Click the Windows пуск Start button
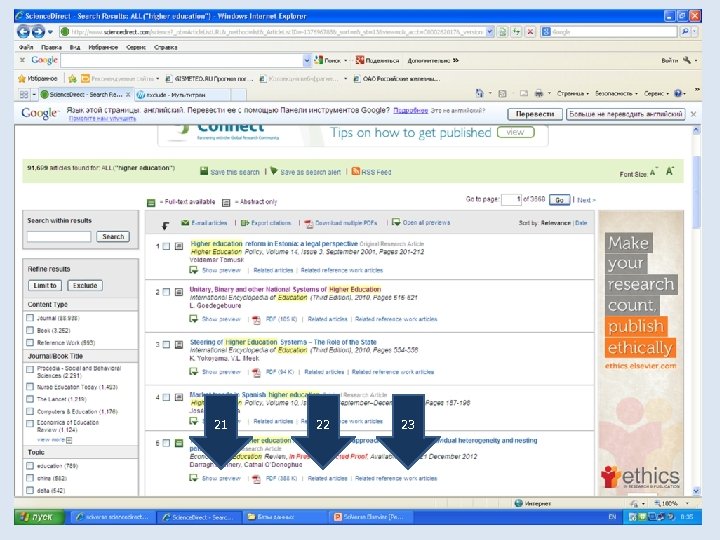Viewport: 720px width, 540px height. [37, 517]
